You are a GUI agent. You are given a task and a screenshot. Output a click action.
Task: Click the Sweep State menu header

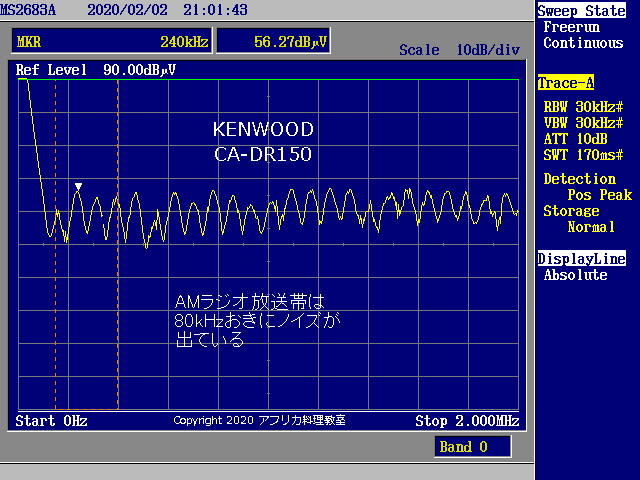[x=581, y=11]
